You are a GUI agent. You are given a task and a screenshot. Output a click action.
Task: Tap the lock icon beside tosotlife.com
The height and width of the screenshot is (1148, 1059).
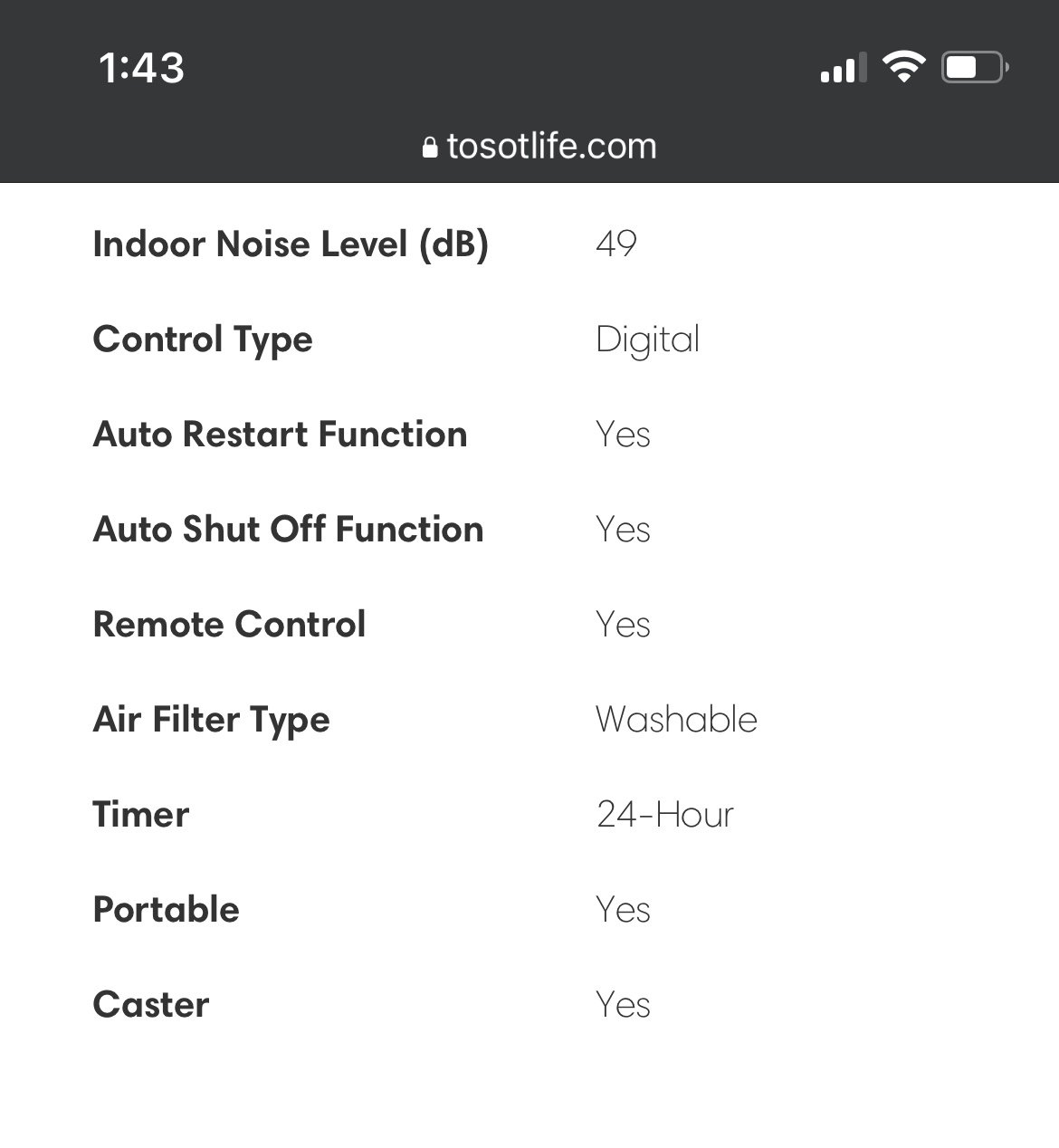click(430, 147)
